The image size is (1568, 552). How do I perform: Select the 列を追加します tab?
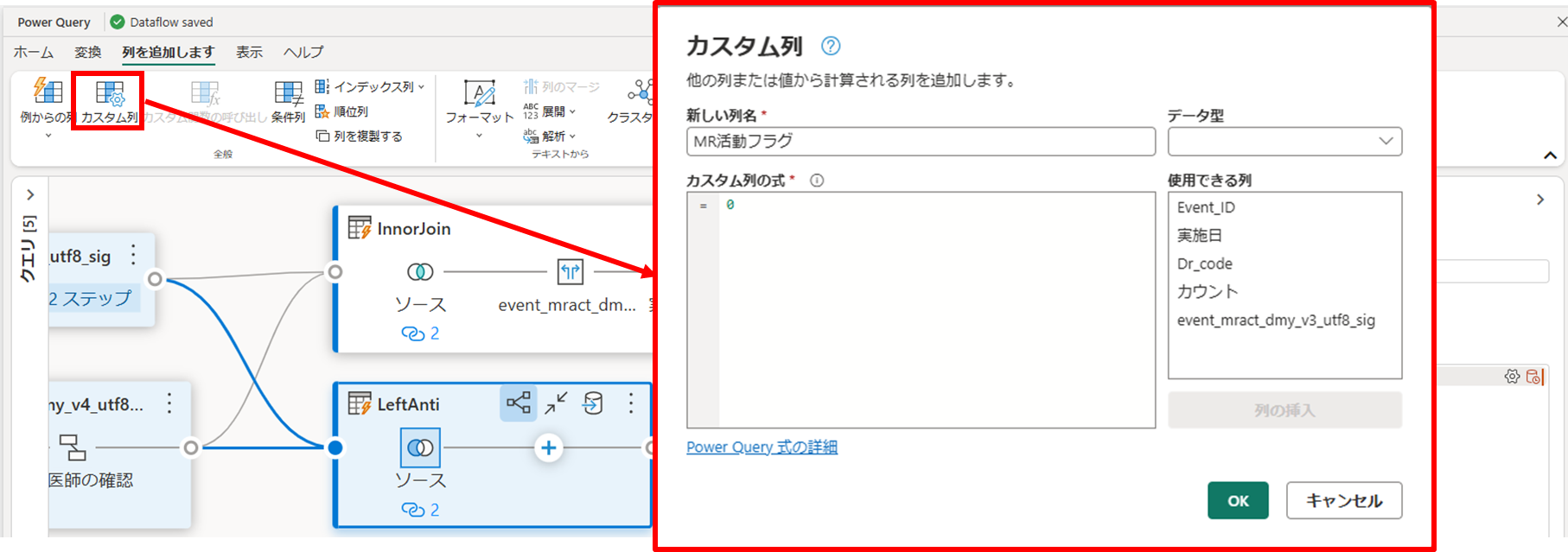point(169,53)
